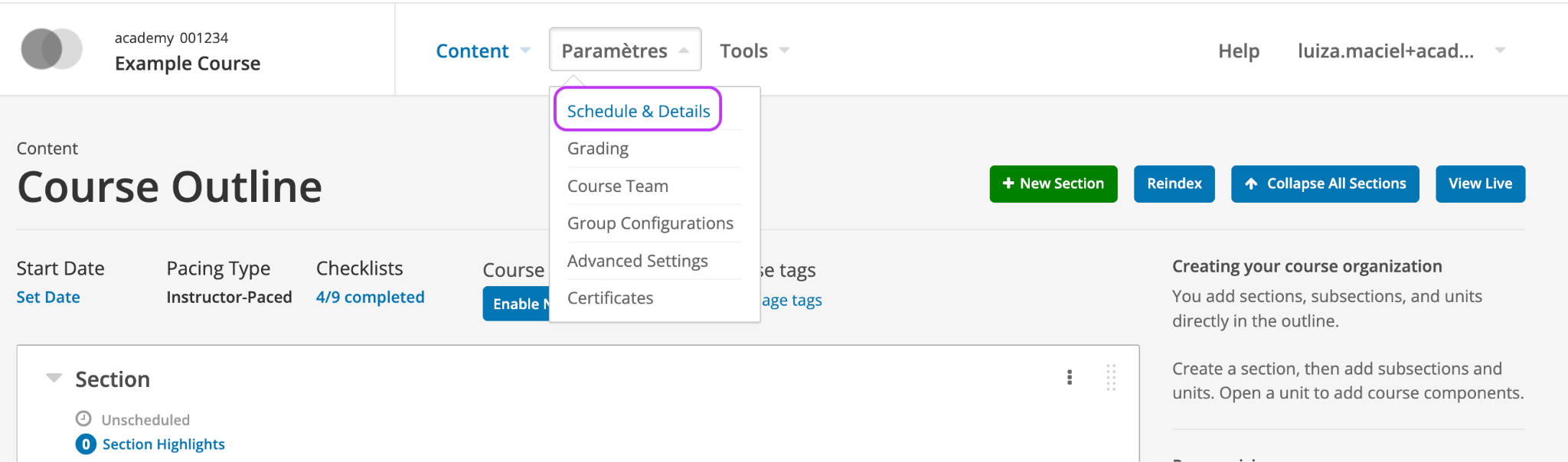Open the user account dropdown arrow

point(1501,50)
